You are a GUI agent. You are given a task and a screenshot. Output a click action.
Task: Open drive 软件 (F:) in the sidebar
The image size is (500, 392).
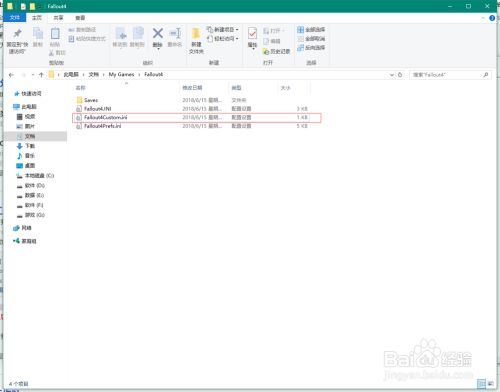point(30,205)
